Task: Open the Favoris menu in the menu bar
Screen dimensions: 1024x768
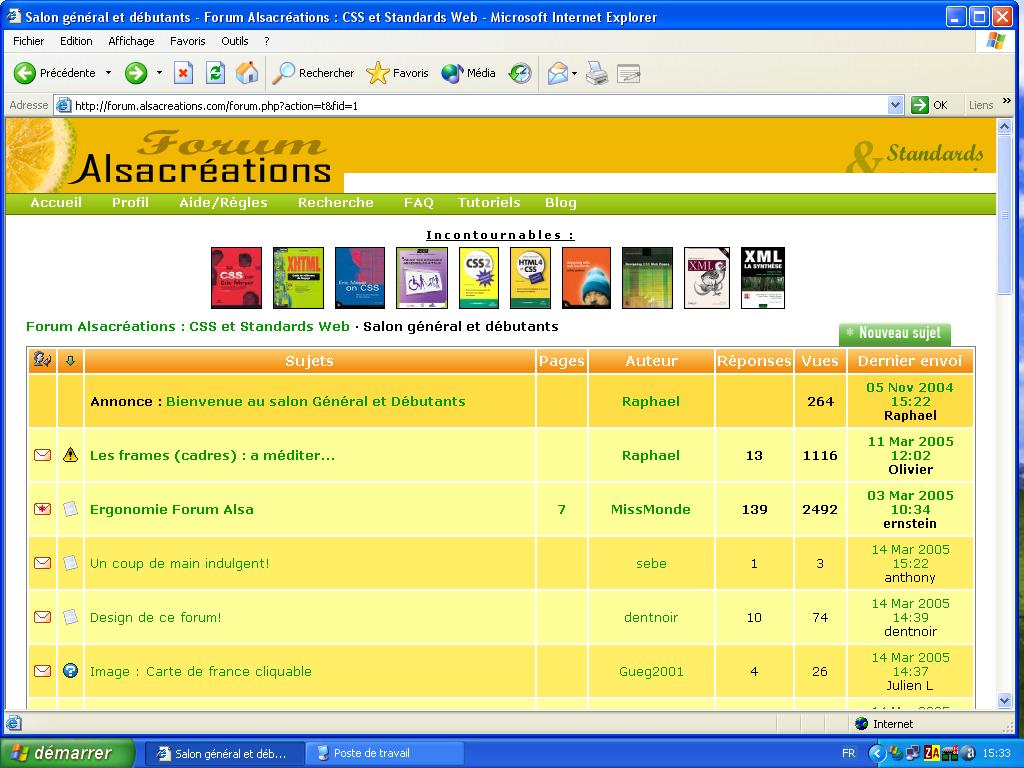Action: tap(187, 41)
